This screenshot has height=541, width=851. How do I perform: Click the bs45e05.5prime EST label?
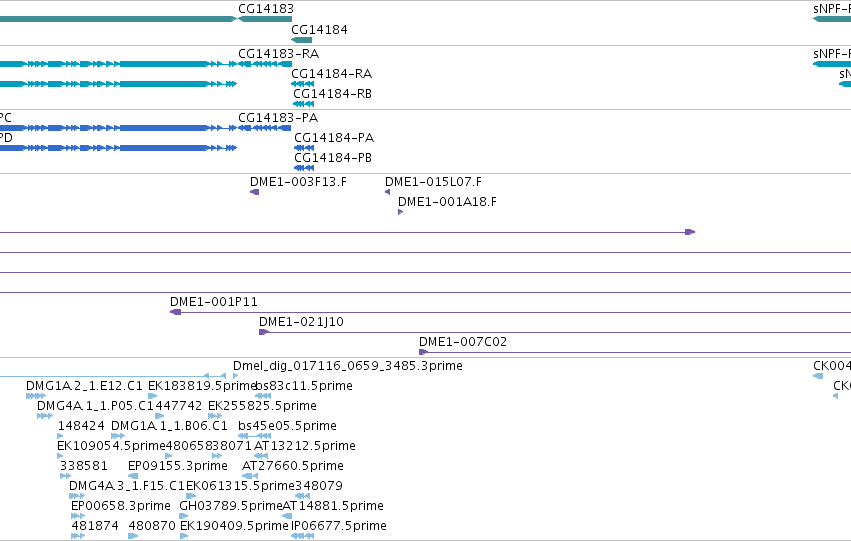tap(287, 426)
